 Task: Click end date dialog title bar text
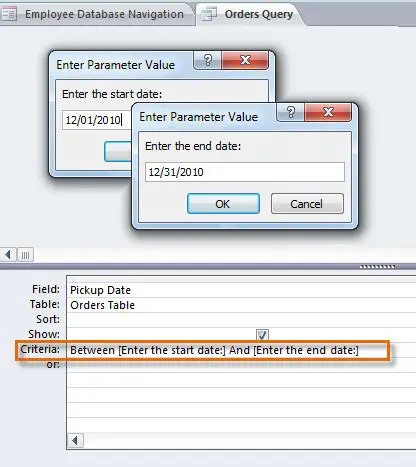(199, 117)
